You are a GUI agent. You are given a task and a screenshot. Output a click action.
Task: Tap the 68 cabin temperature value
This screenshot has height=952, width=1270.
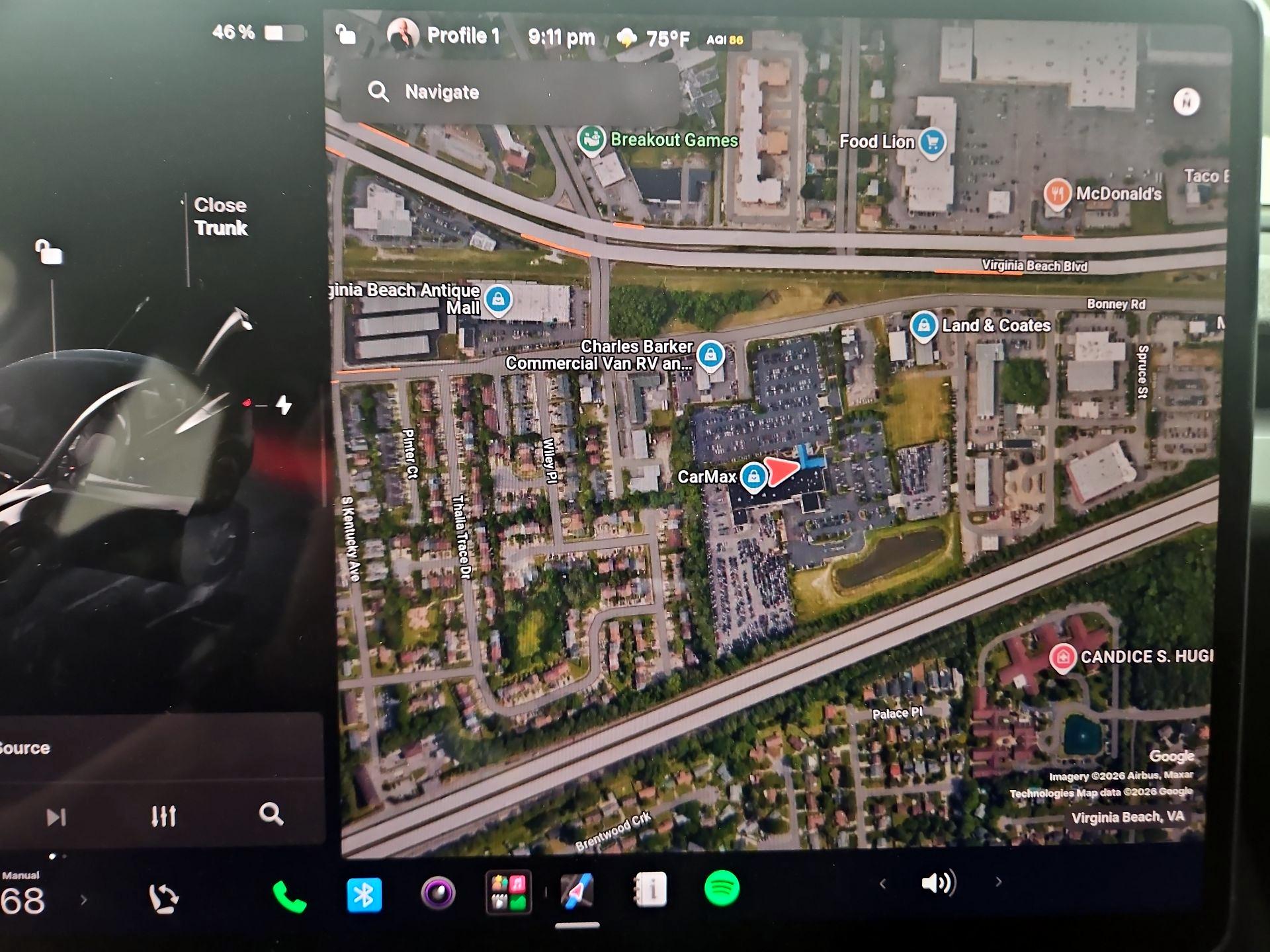point(22,900)
